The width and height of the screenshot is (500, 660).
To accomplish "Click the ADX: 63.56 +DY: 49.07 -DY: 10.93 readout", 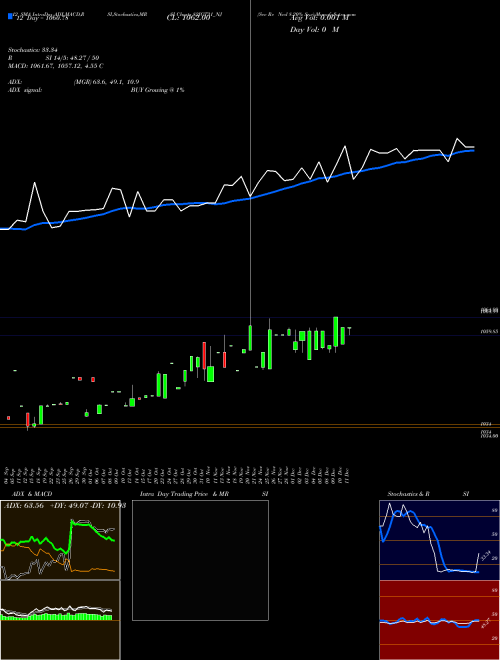I will click(65, 506).
